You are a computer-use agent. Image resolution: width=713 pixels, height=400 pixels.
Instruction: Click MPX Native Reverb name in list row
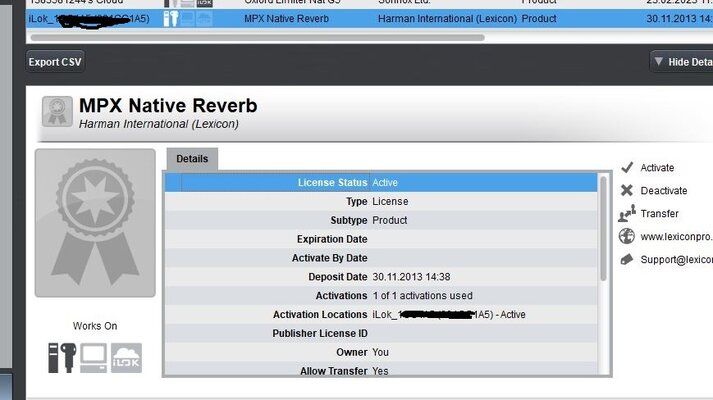pos(286,19)
